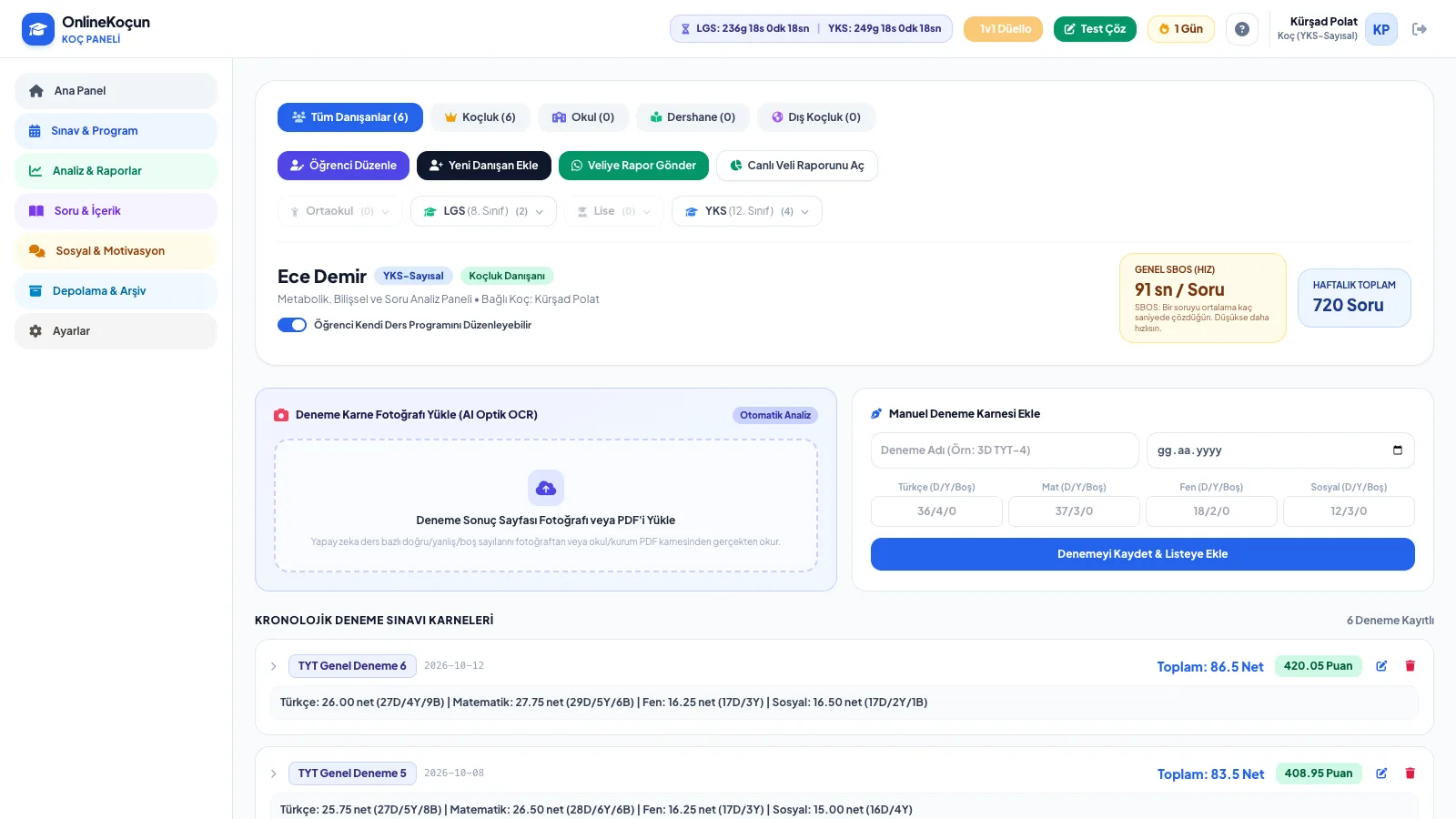The width and height of the screenshot is (1456, 819).
Task: Expand the TYT Genel Deneme 5 row
Action: pos(273,773)
